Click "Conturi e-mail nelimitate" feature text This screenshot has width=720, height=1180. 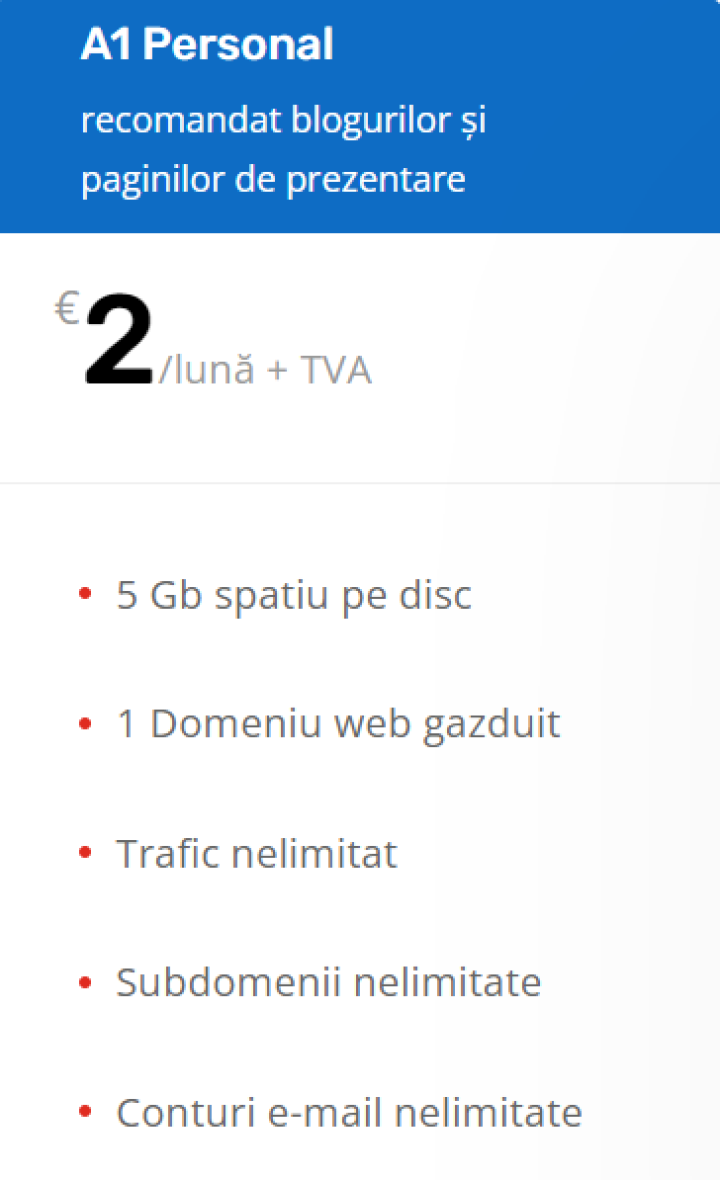349,1113
